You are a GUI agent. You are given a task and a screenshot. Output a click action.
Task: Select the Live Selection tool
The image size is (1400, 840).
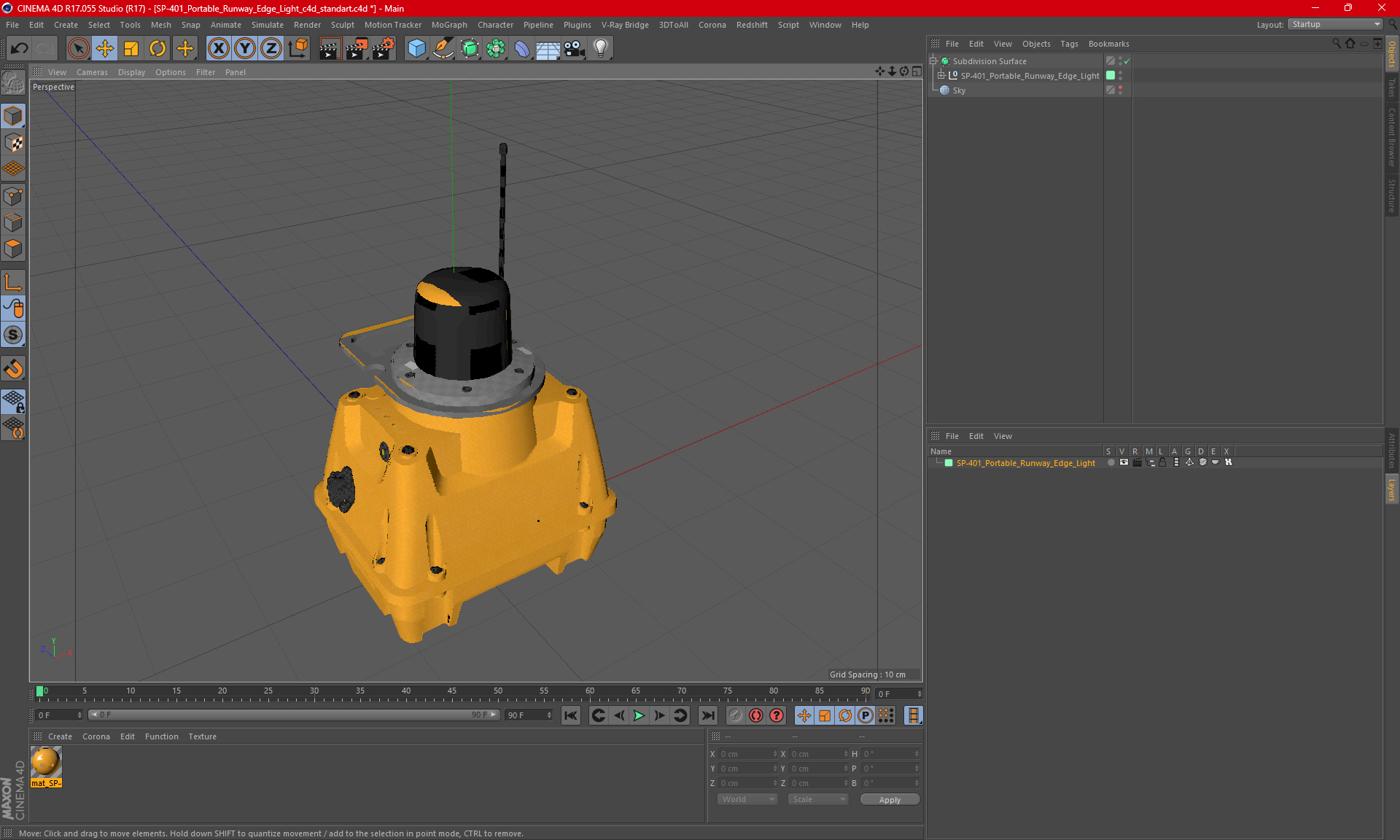coord(78,49)
